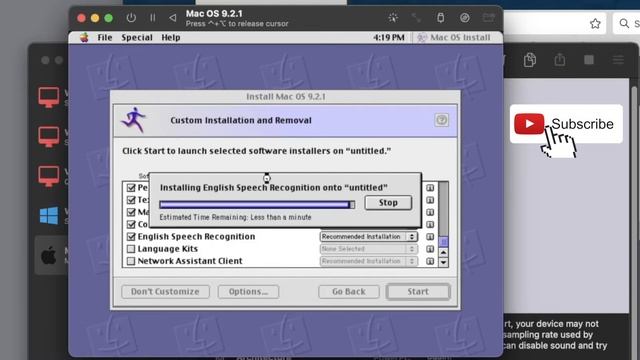Viewport: 640px width, 360px height.
Task: Toggle the checkbox beside the 'Te' item
Action: (x=131, y=200)
